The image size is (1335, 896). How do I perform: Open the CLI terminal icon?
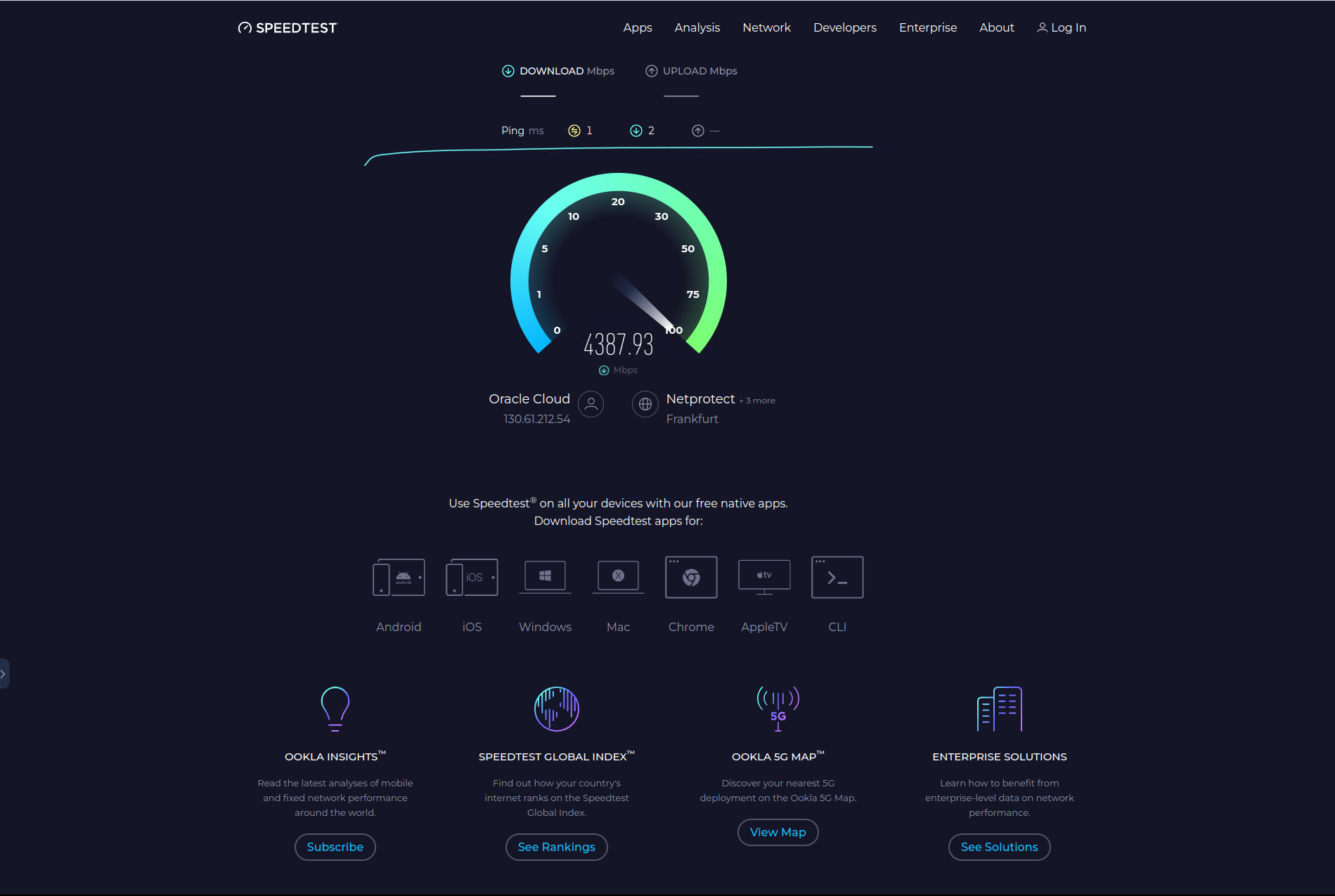click(837, 577)
